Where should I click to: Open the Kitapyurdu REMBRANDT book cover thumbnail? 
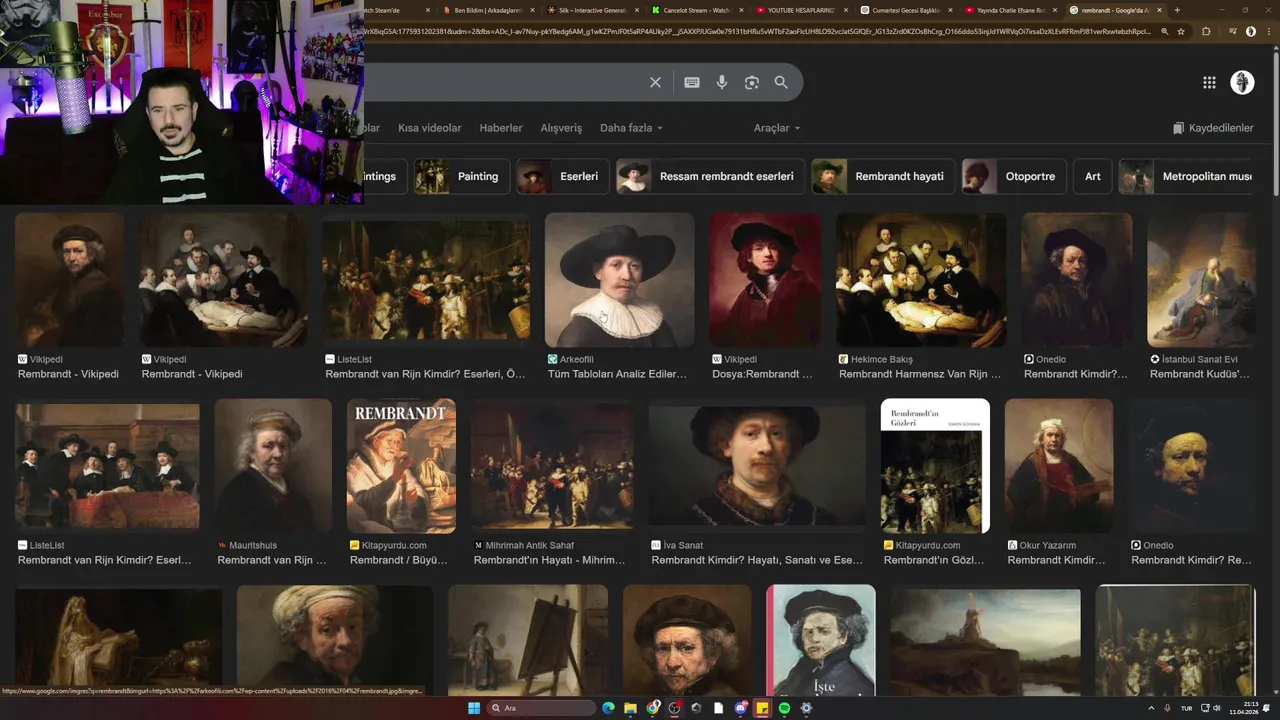(x=401, y=466)
